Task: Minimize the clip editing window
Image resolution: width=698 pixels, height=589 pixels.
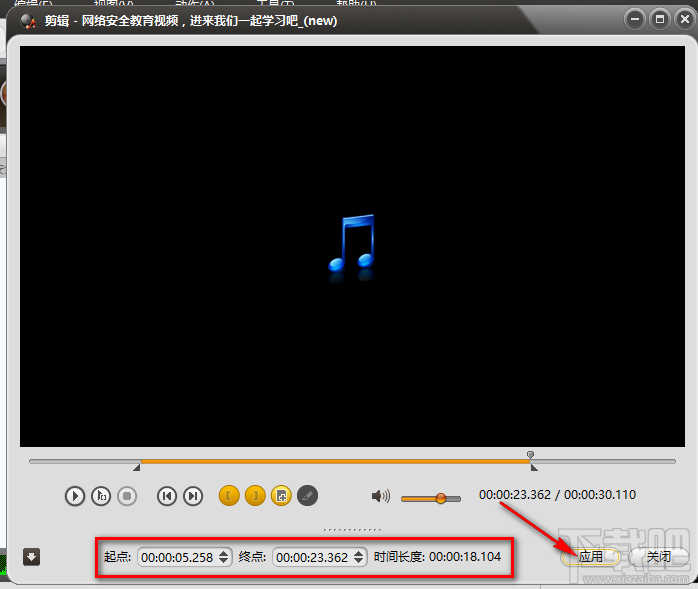Action: pyautogui.click(x=634, y=19)
